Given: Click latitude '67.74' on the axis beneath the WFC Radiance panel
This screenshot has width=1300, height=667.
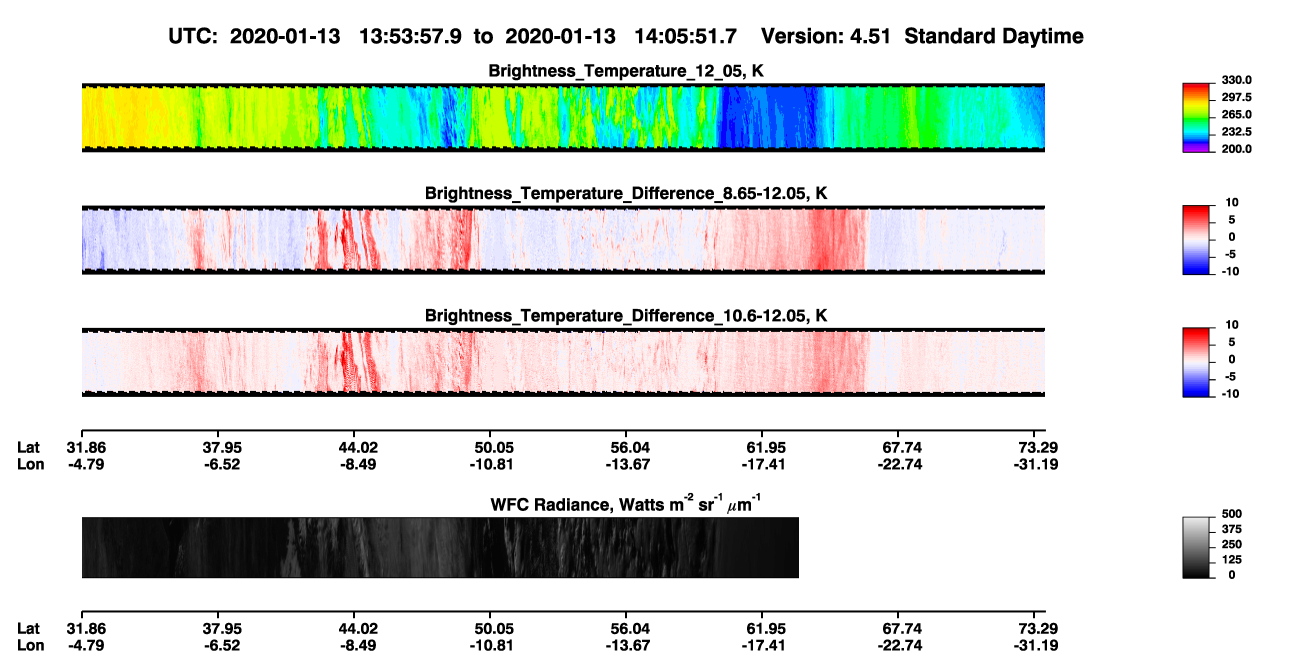Looking at the screenshot, I should pos(900,628).
